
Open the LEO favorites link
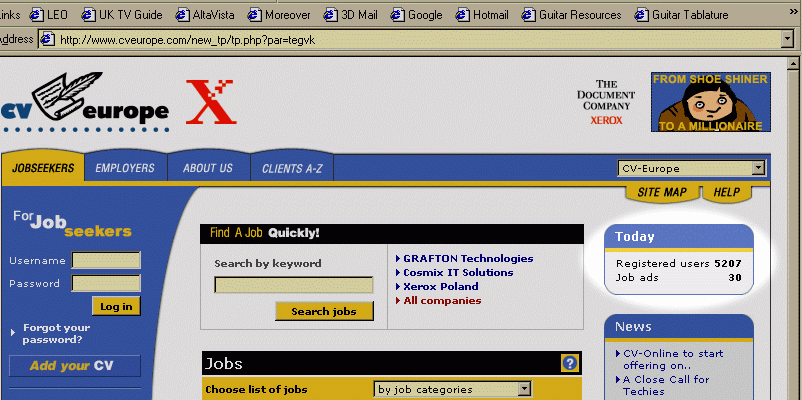click(x=49, y=15)
